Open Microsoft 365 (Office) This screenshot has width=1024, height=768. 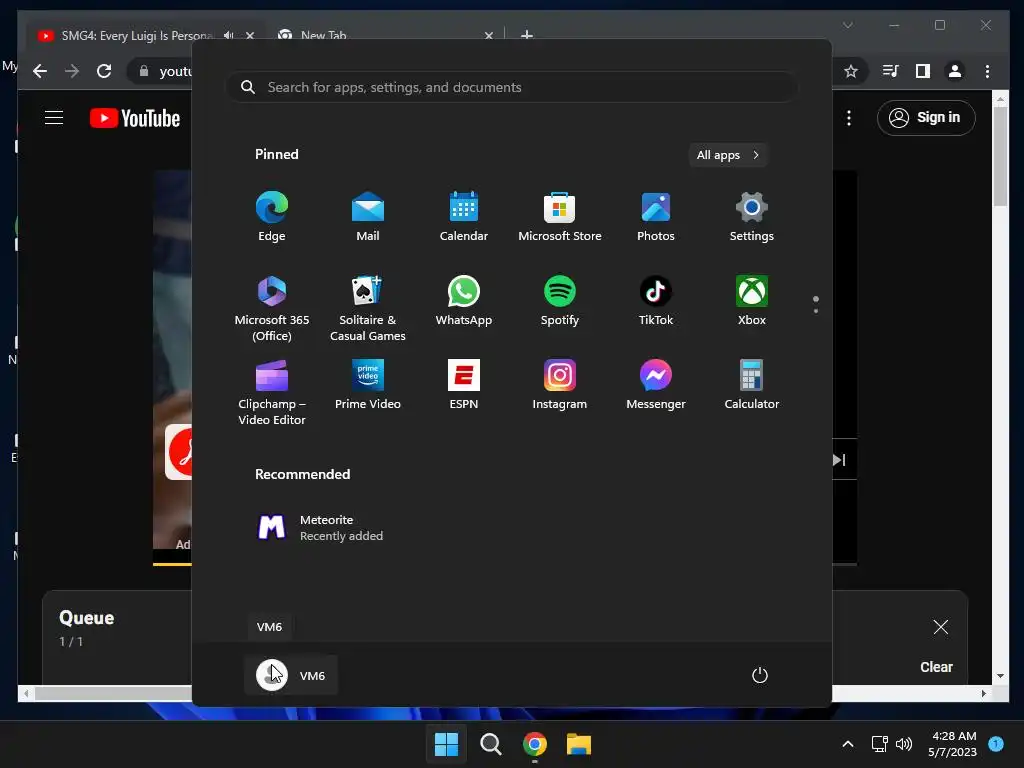[x=272, y=308]
